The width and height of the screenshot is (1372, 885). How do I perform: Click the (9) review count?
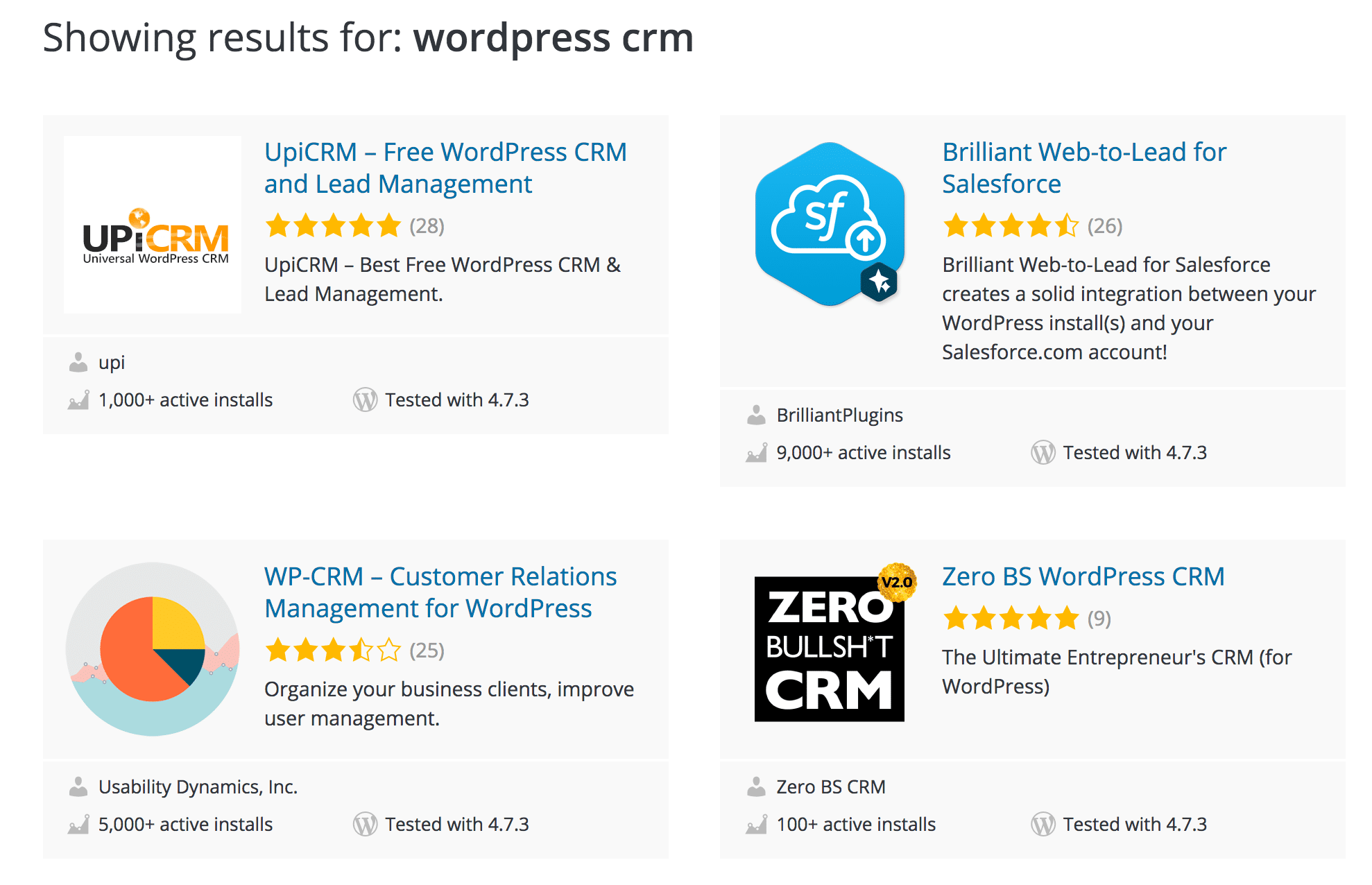pos(1099,619)
